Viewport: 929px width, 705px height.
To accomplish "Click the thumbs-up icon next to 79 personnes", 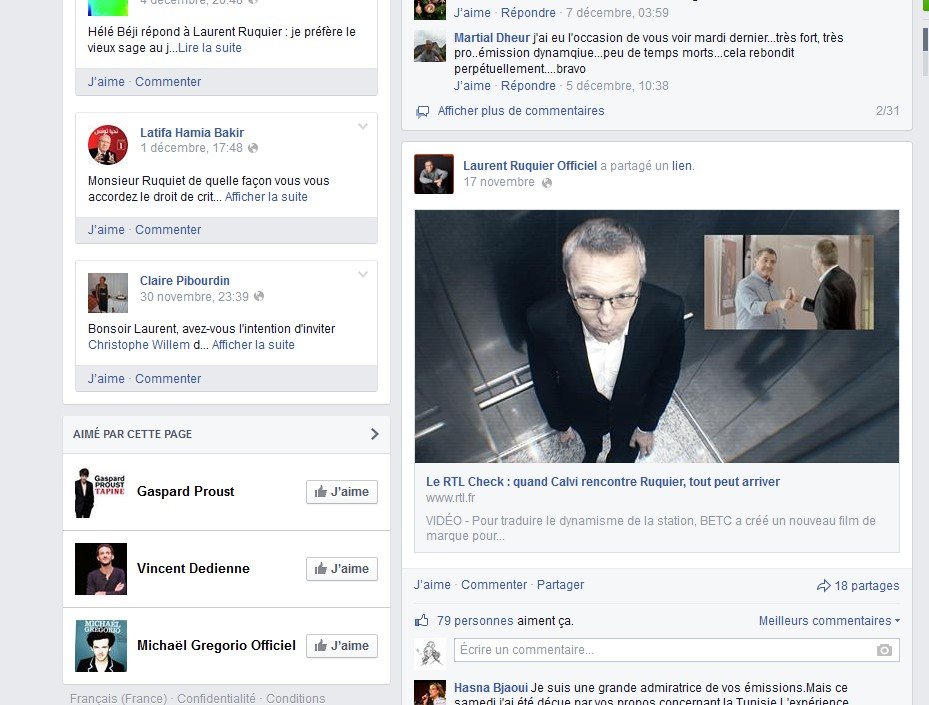I will tap(421, 620).
